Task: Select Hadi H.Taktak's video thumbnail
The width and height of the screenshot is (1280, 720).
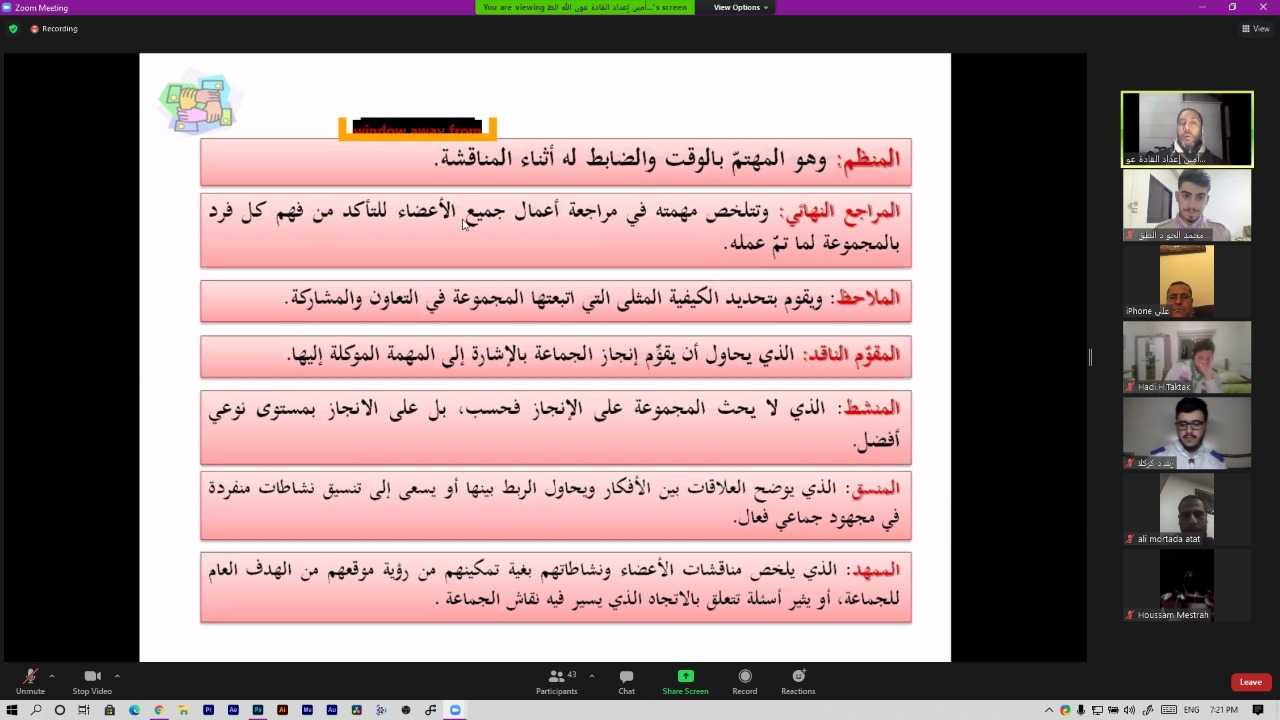Action: click(x=1187, y=357)
